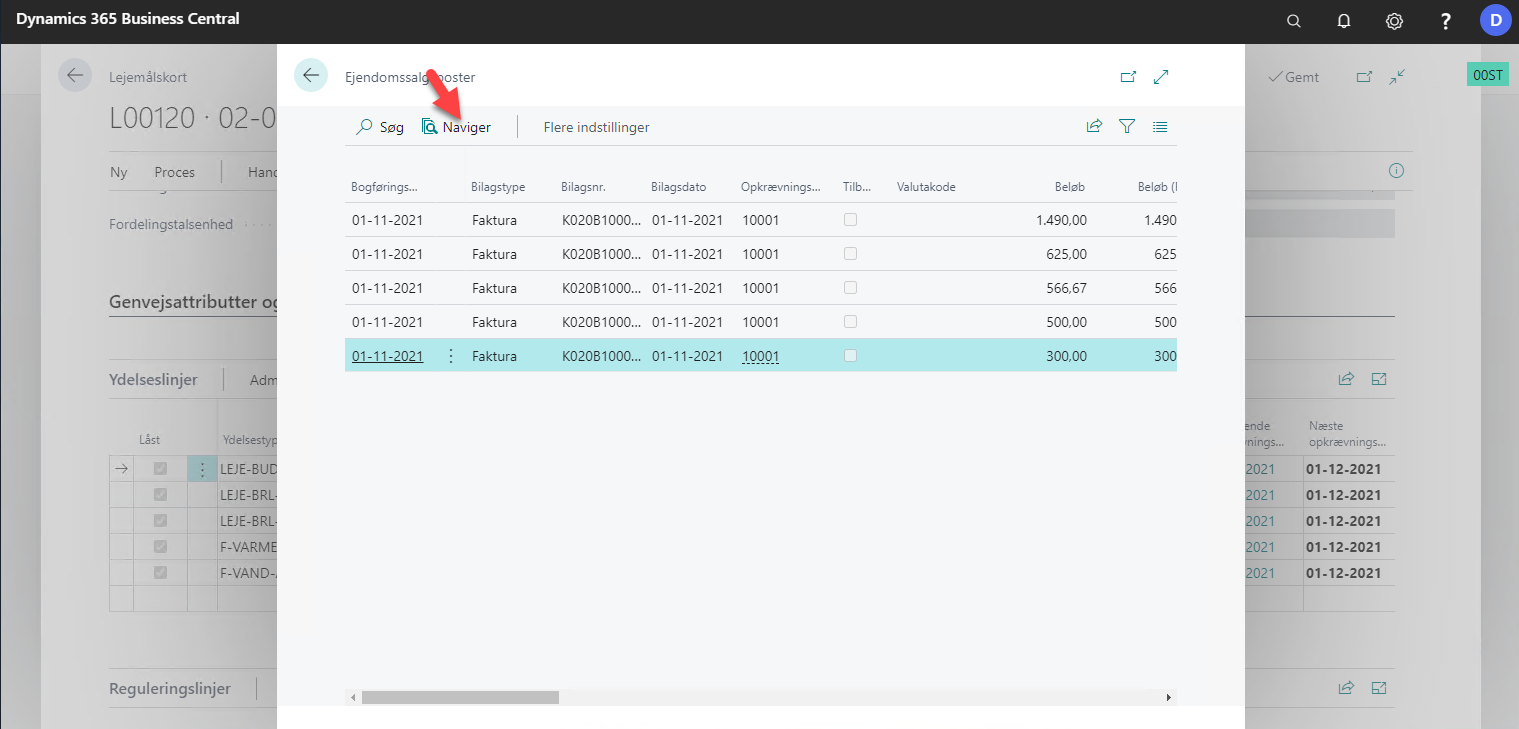Sort by the Bogførings... column header

coord(384,187)
